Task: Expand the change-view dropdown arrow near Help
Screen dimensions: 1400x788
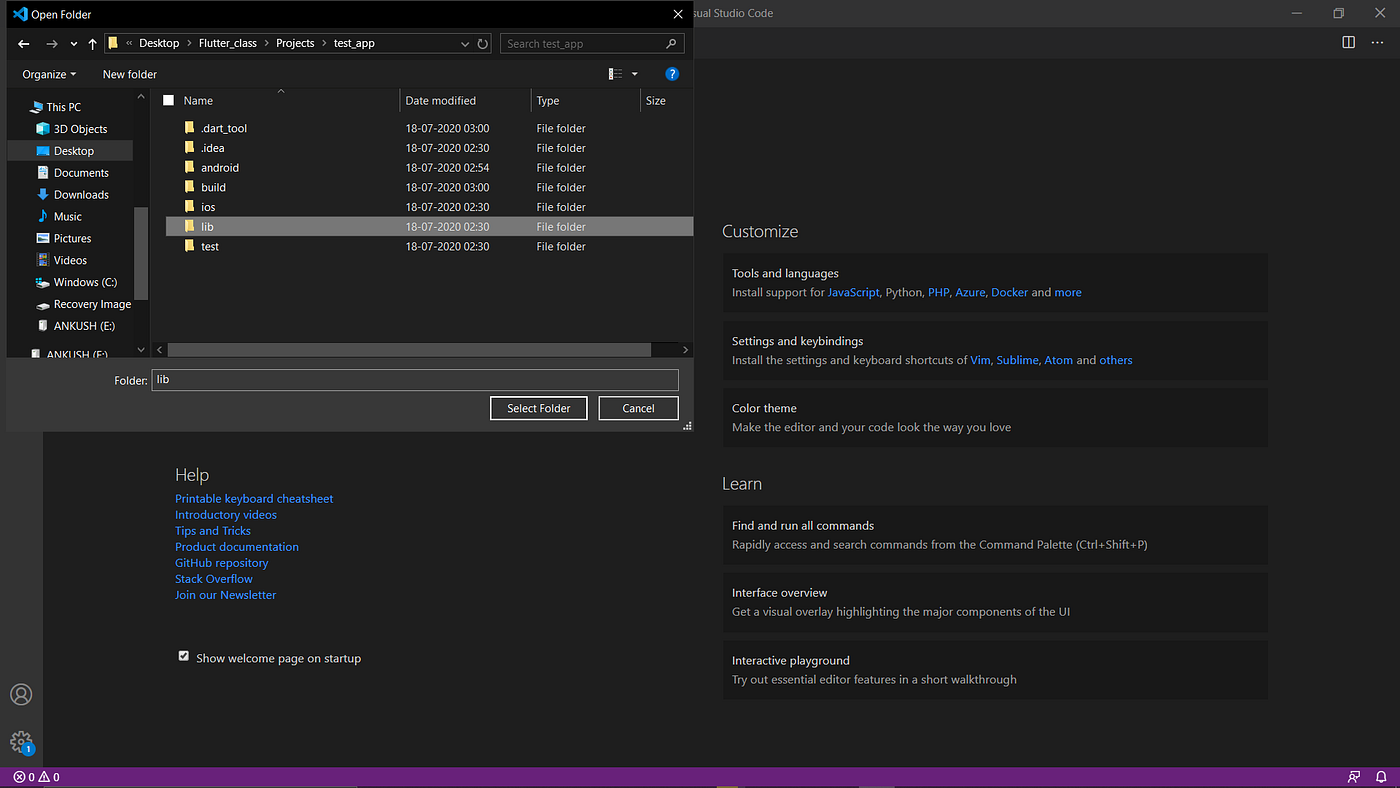Action: point(634,73)
